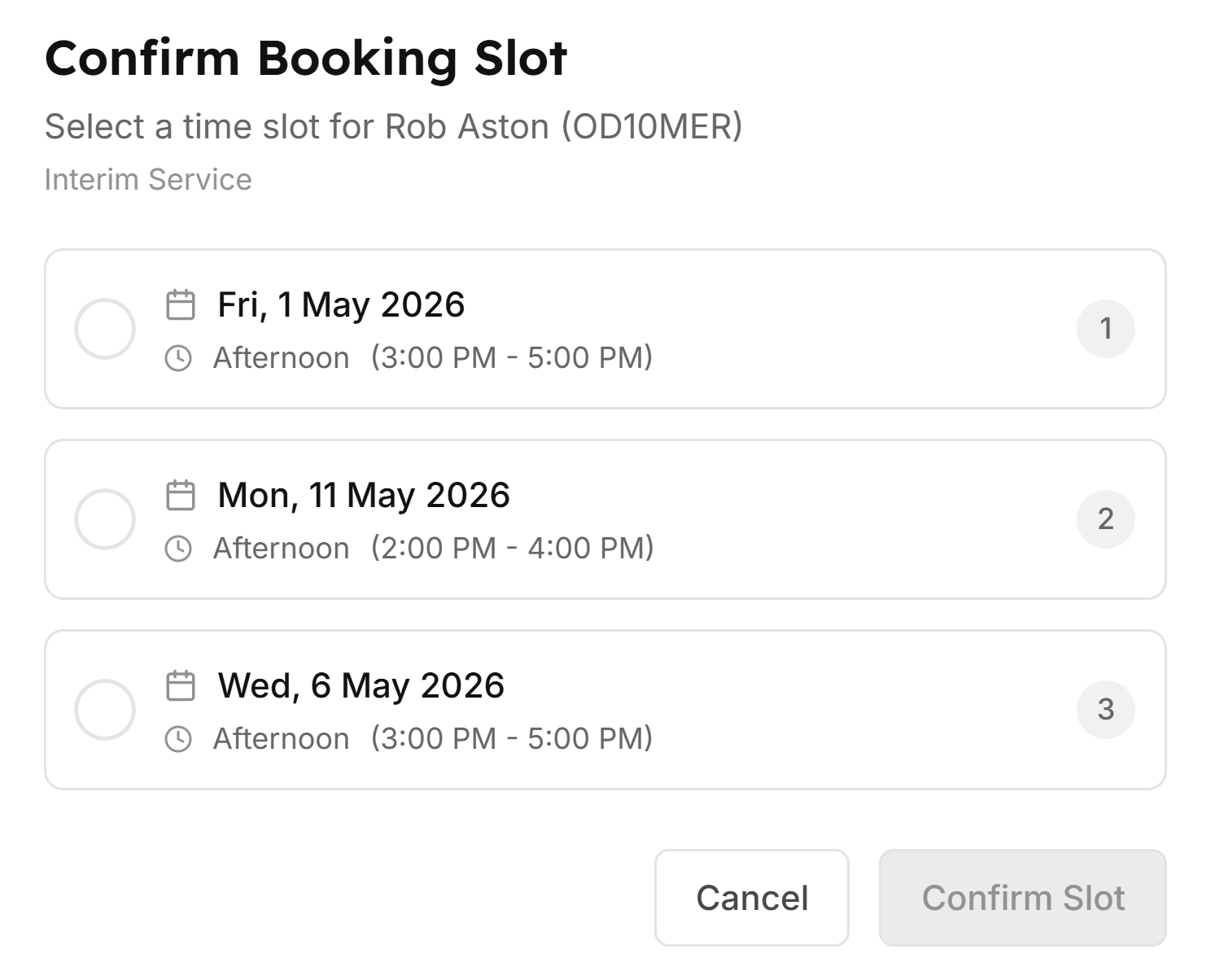Select the radio button for Wed, 6 May 2026

click(106, 709)
